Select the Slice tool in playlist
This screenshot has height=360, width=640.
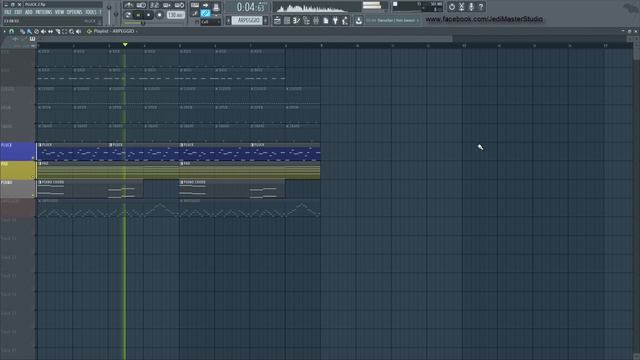pyautogui.click(x=58, y=31)
